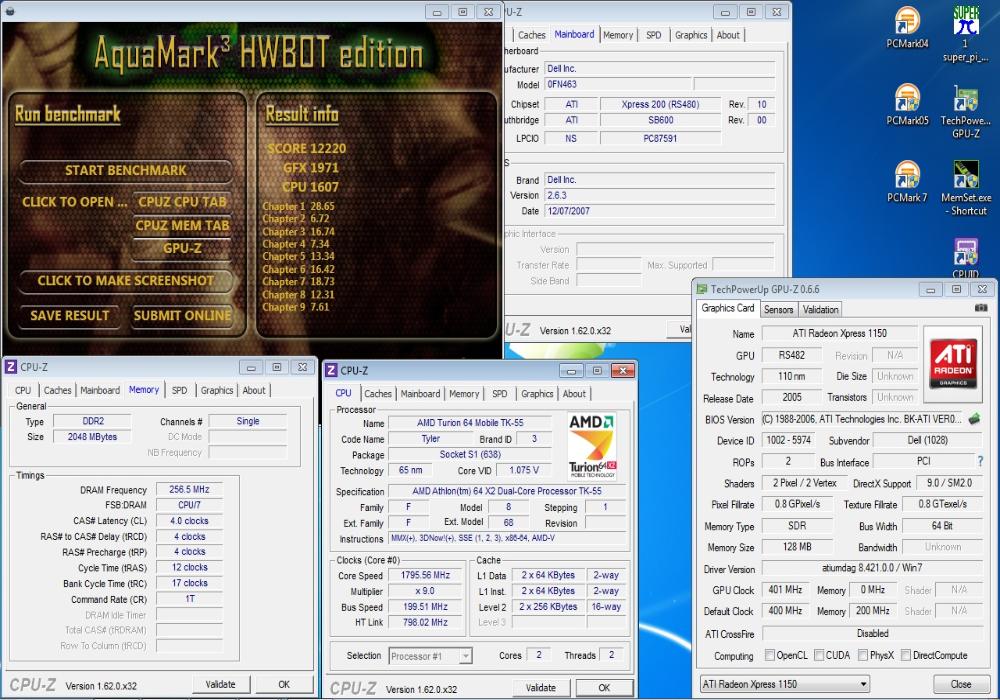This screenshot has width=1000, height=700.
Task: Click the CPU-Z Z icon in the memory window title bar
Action: tap(10, 367)
